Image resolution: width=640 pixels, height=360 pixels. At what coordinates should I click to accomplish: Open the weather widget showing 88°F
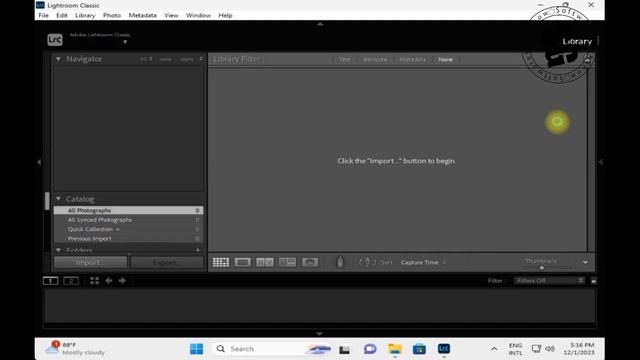pyautogui.click(x=75, y=349)
